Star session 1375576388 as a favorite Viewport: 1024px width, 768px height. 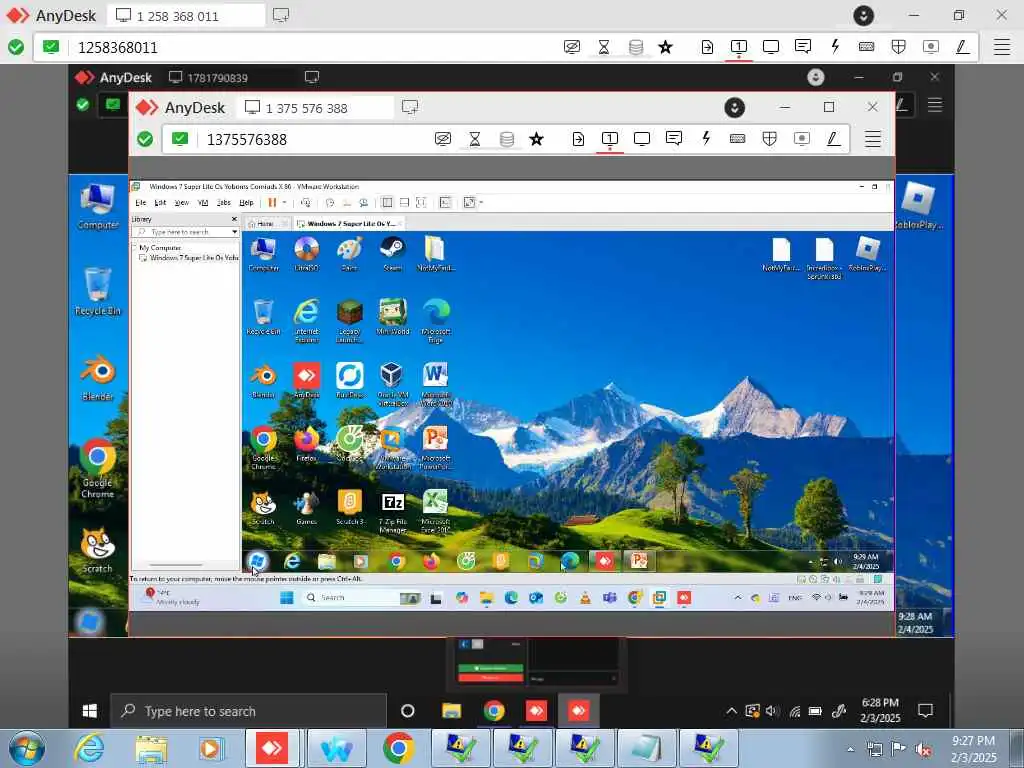coord(536,139)
